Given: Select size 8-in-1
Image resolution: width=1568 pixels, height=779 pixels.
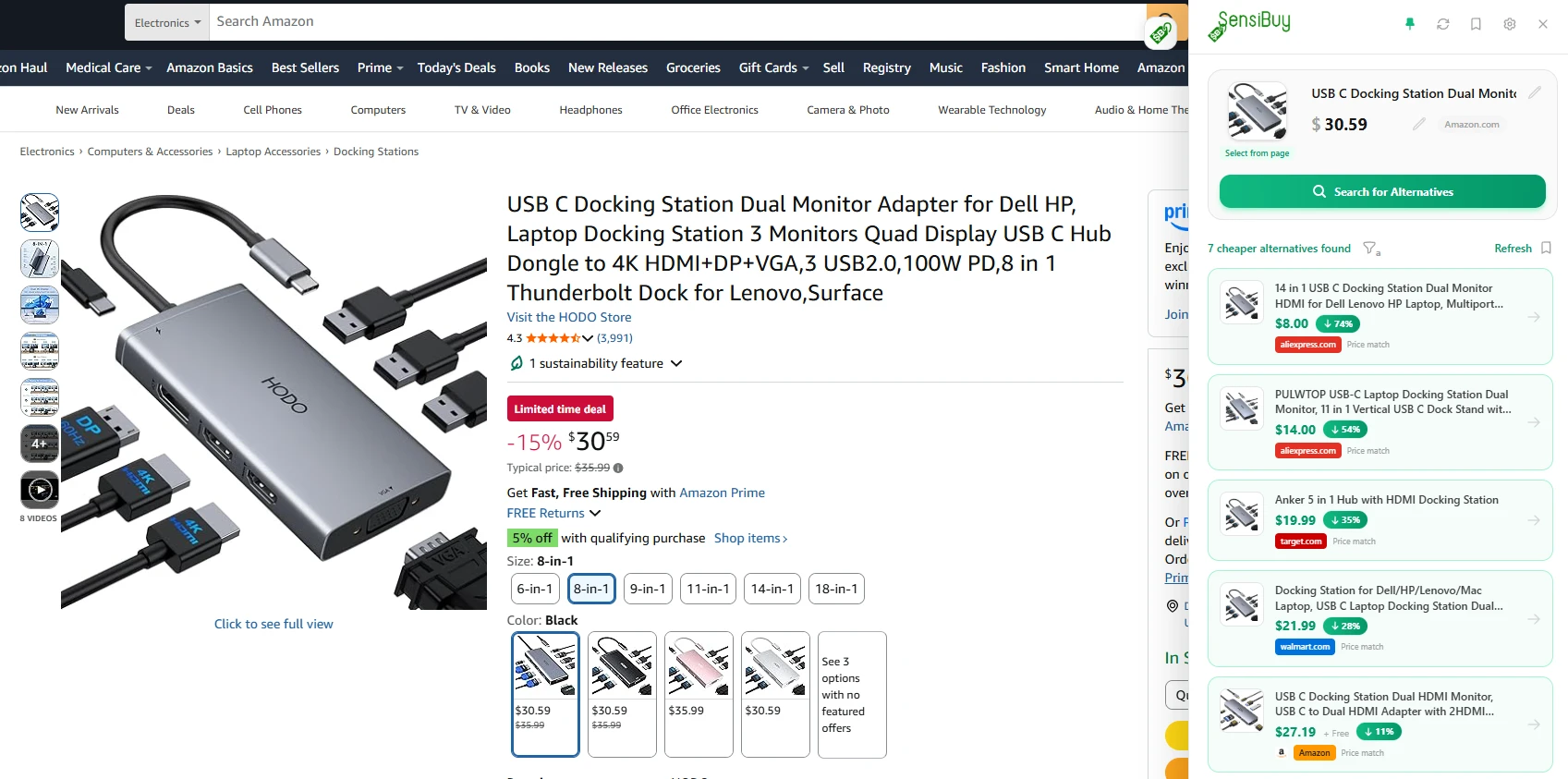Looking at the screenshot, I should point(591,589).
